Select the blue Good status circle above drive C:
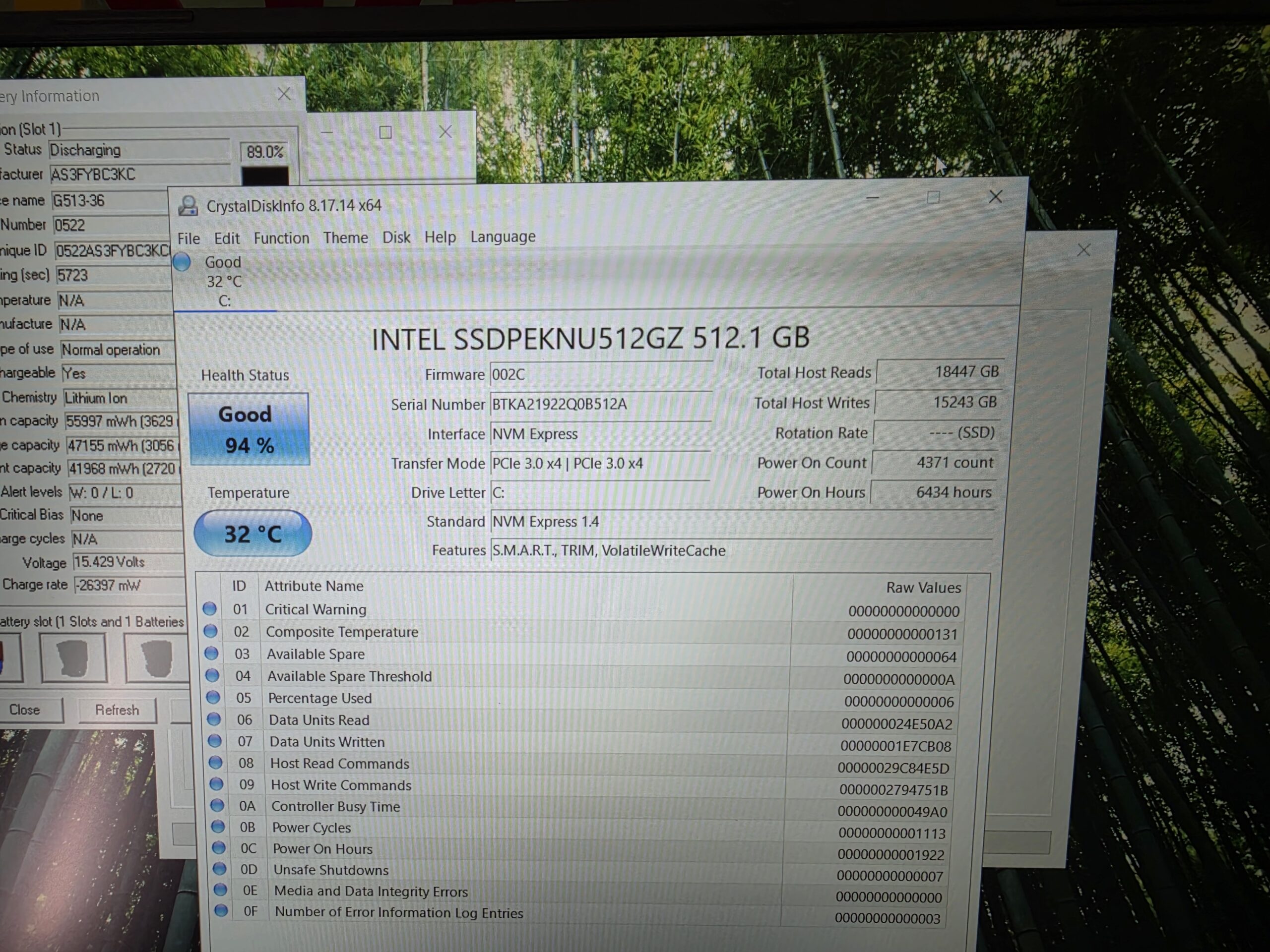1270x952 pixels. click(x=182, y=262)
